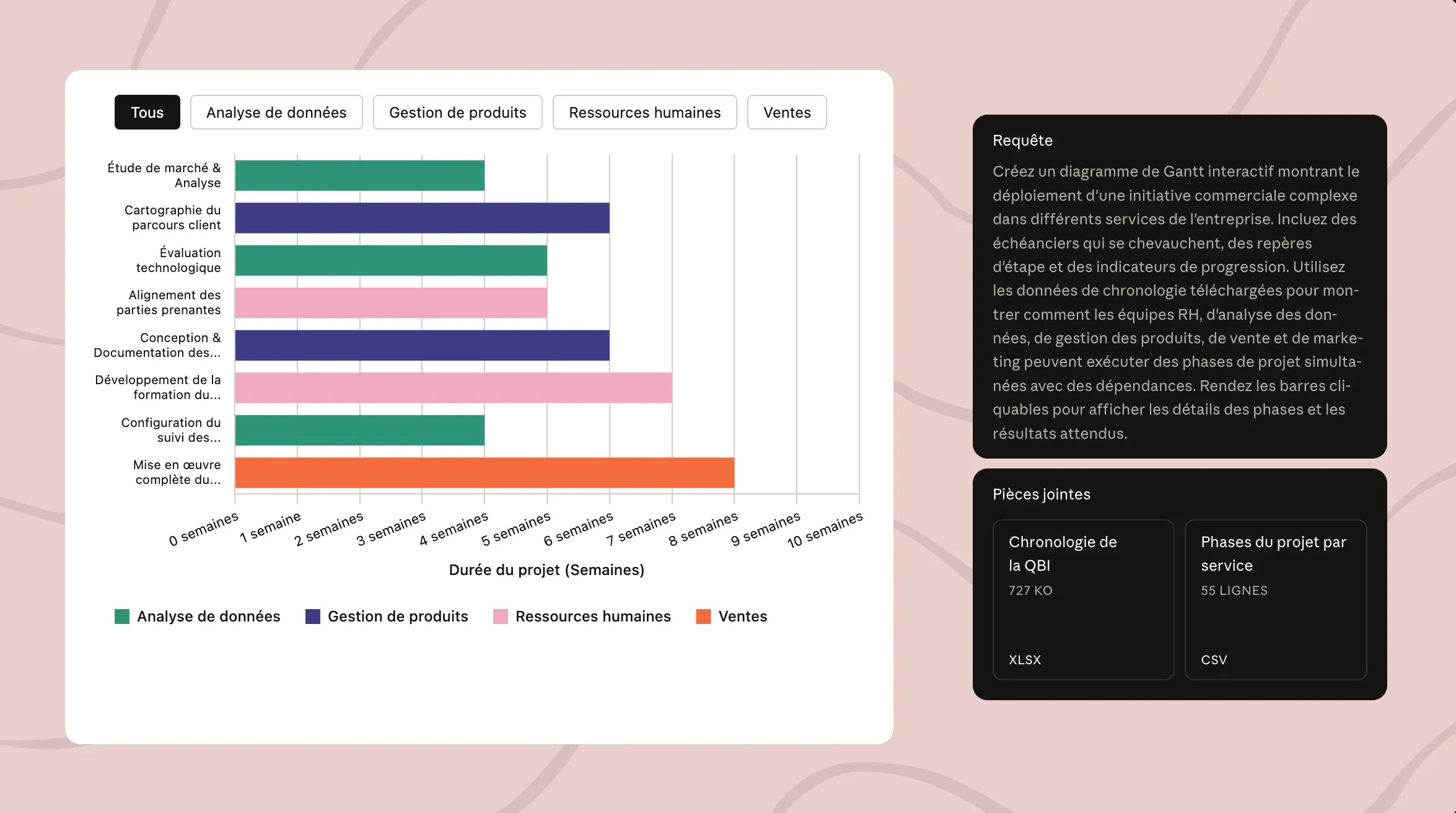This screenshot has height=813, width=1456.
Task: Select the Développement de la formation bar
Action: (453, 387)
